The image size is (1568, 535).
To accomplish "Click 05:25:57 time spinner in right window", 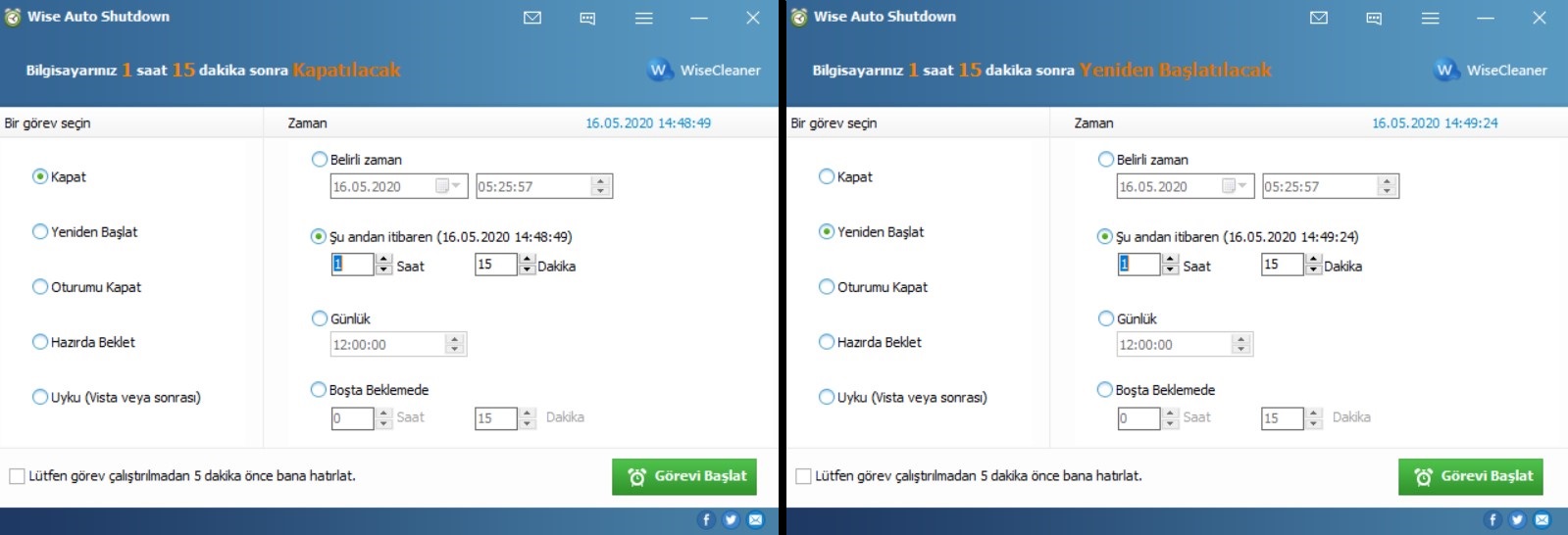I will point(1388,185).
